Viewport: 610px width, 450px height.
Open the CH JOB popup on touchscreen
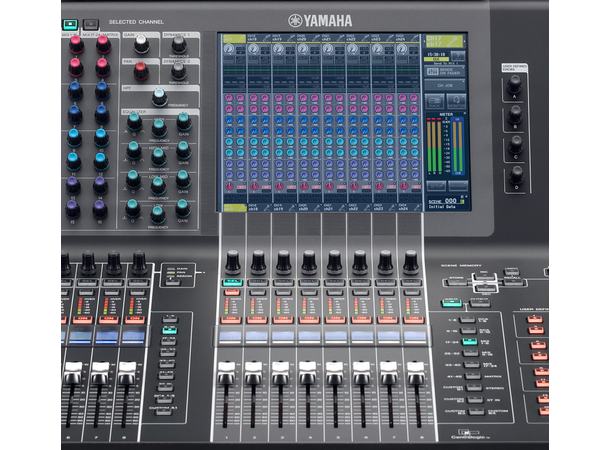click(x=445, y=85)
